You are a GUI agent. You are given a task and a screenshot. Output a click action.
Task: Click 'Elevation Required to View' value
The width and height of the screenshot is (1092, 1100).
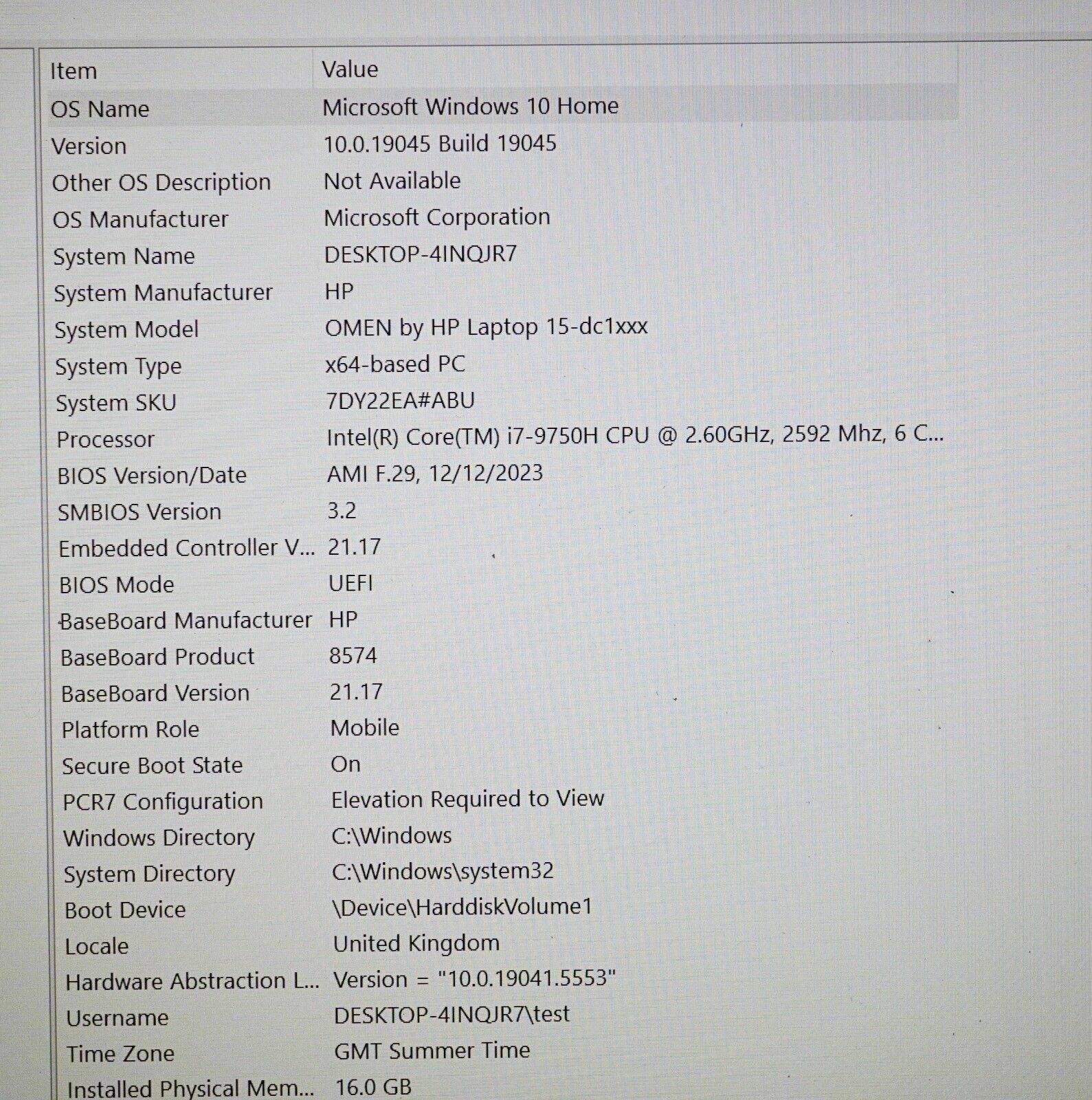click(x=468, y=799)
